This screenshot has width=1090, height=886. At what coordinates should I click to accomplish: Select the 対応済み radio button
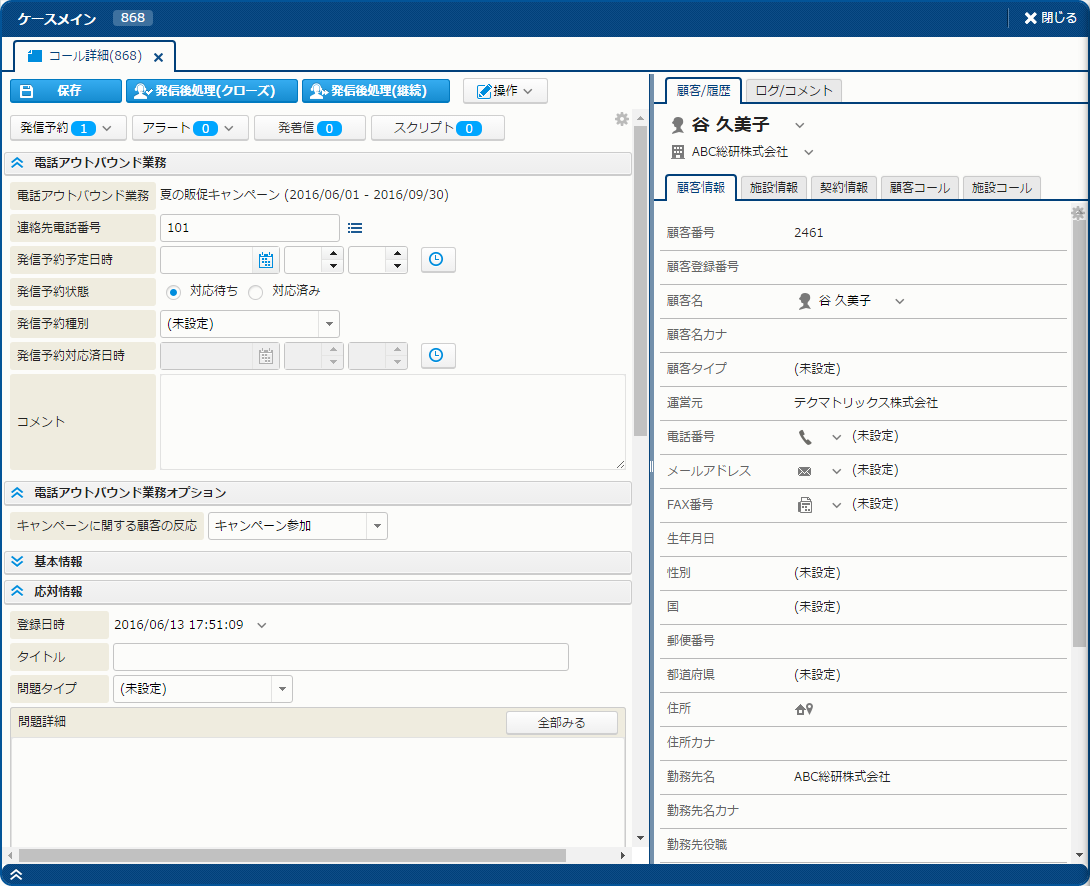tap(256, 292)
